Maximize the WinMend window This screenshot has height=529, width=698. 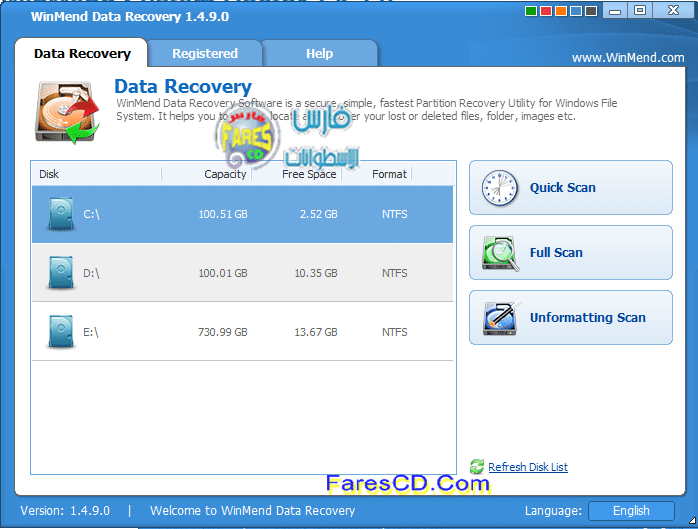click(x=640, y=10)
